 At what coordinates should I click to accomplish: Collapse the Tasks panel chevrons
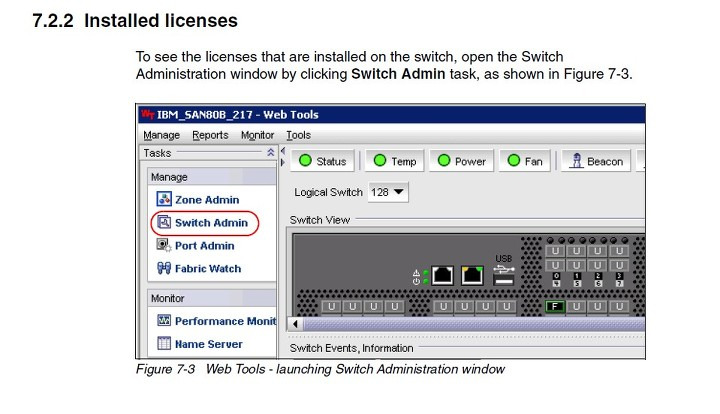(270, 152)
